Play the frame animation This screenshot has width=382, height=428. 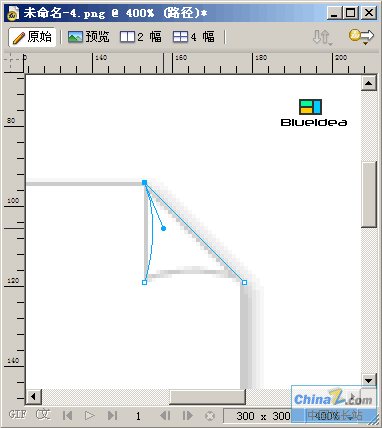pos(90,416)
